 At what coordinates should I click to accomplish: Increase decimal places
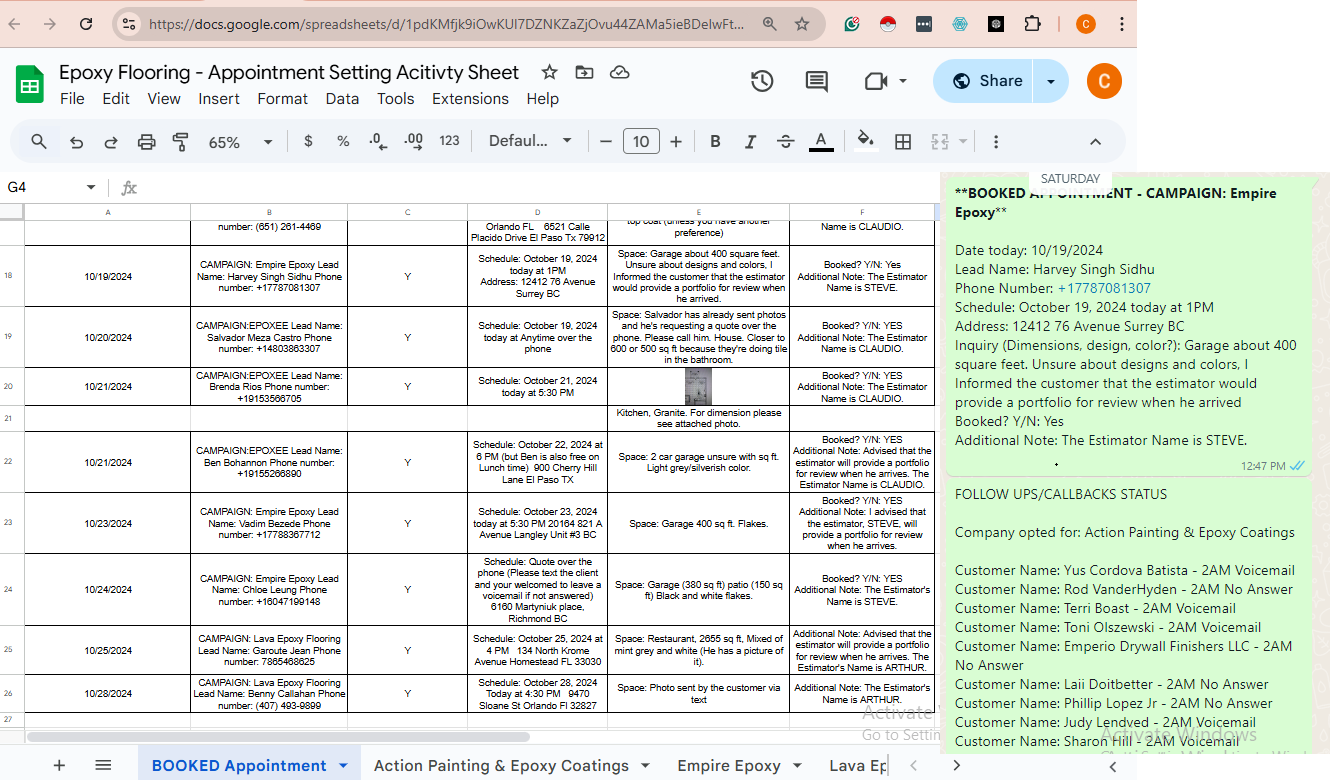413,142
